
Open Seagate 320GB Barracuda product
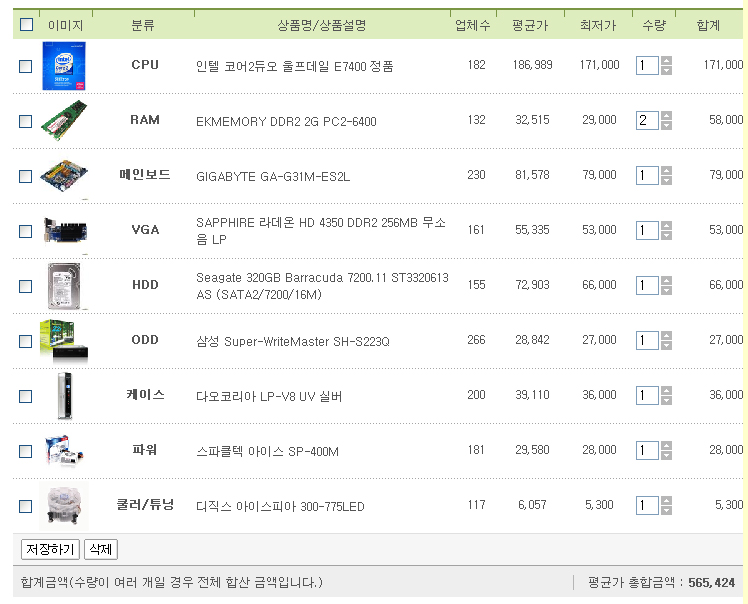[x=322, y=286]
